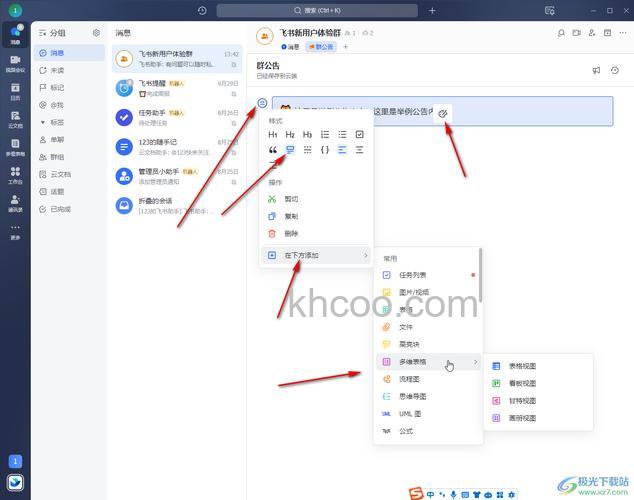Apply H1 heading style

click(273, 134)
